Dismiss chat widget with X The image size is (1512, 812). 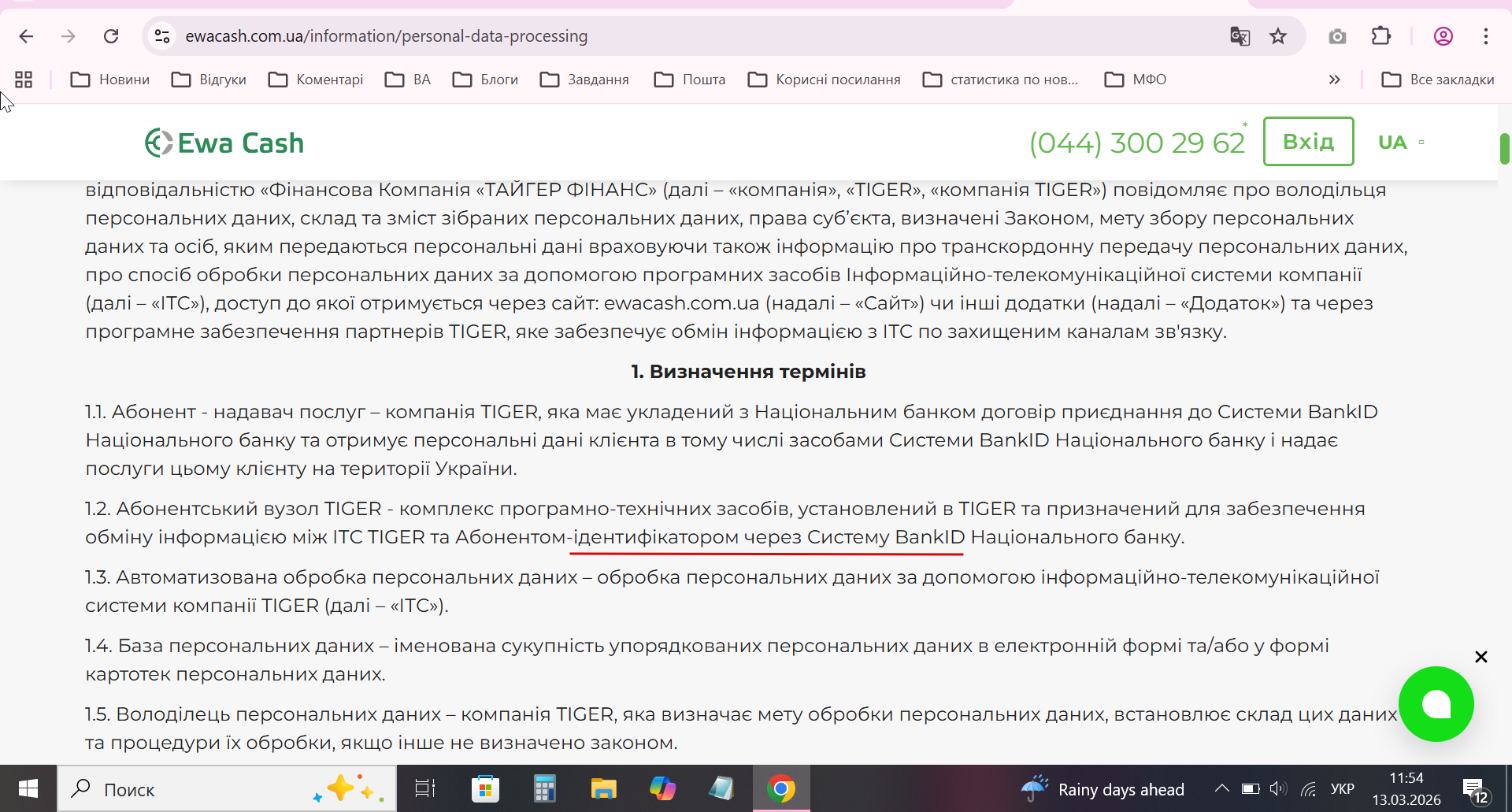click(x=1480, y=657)
